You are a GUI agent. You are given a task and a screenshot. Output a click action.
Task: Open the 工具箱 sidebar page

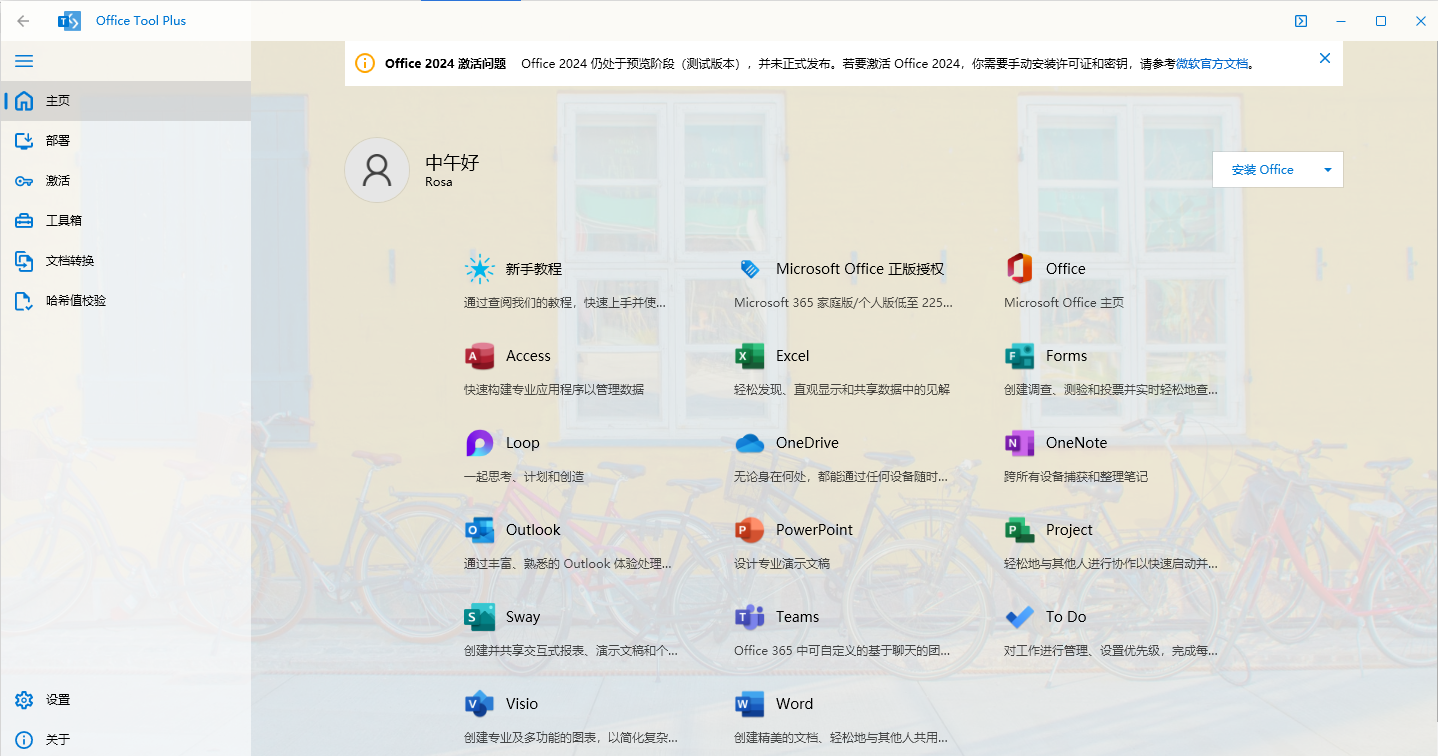click(x=126, y=221)
